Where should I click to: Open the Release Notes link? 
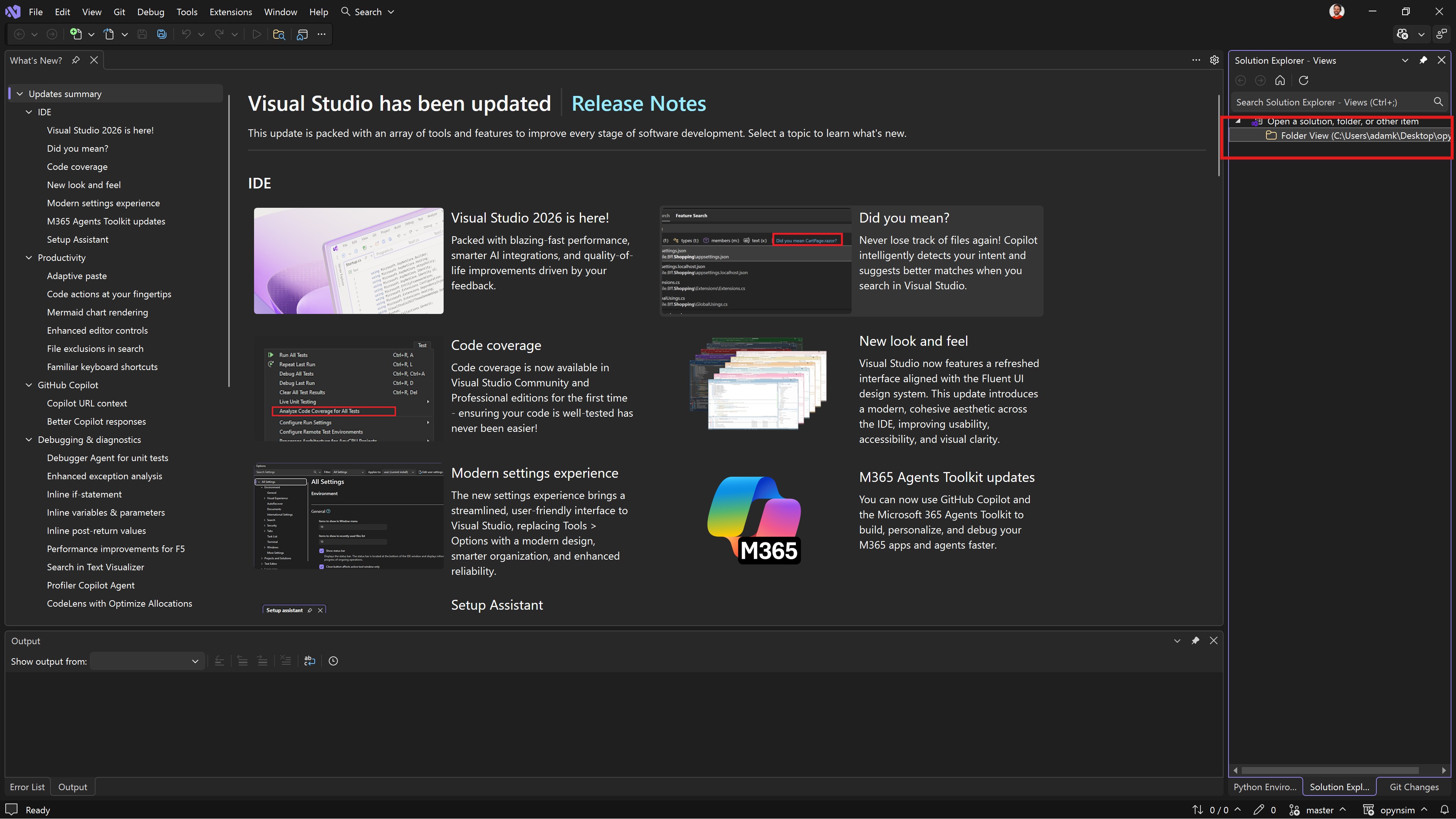(x=638, y=104)
